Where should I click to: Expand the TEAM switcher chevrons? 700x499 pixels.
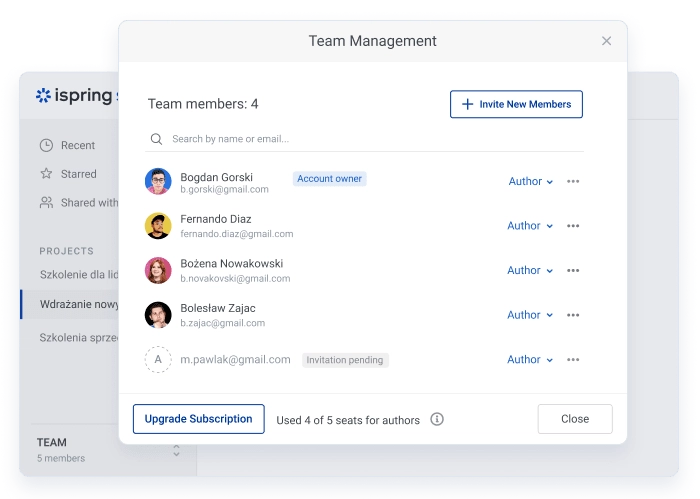(176, 450)
